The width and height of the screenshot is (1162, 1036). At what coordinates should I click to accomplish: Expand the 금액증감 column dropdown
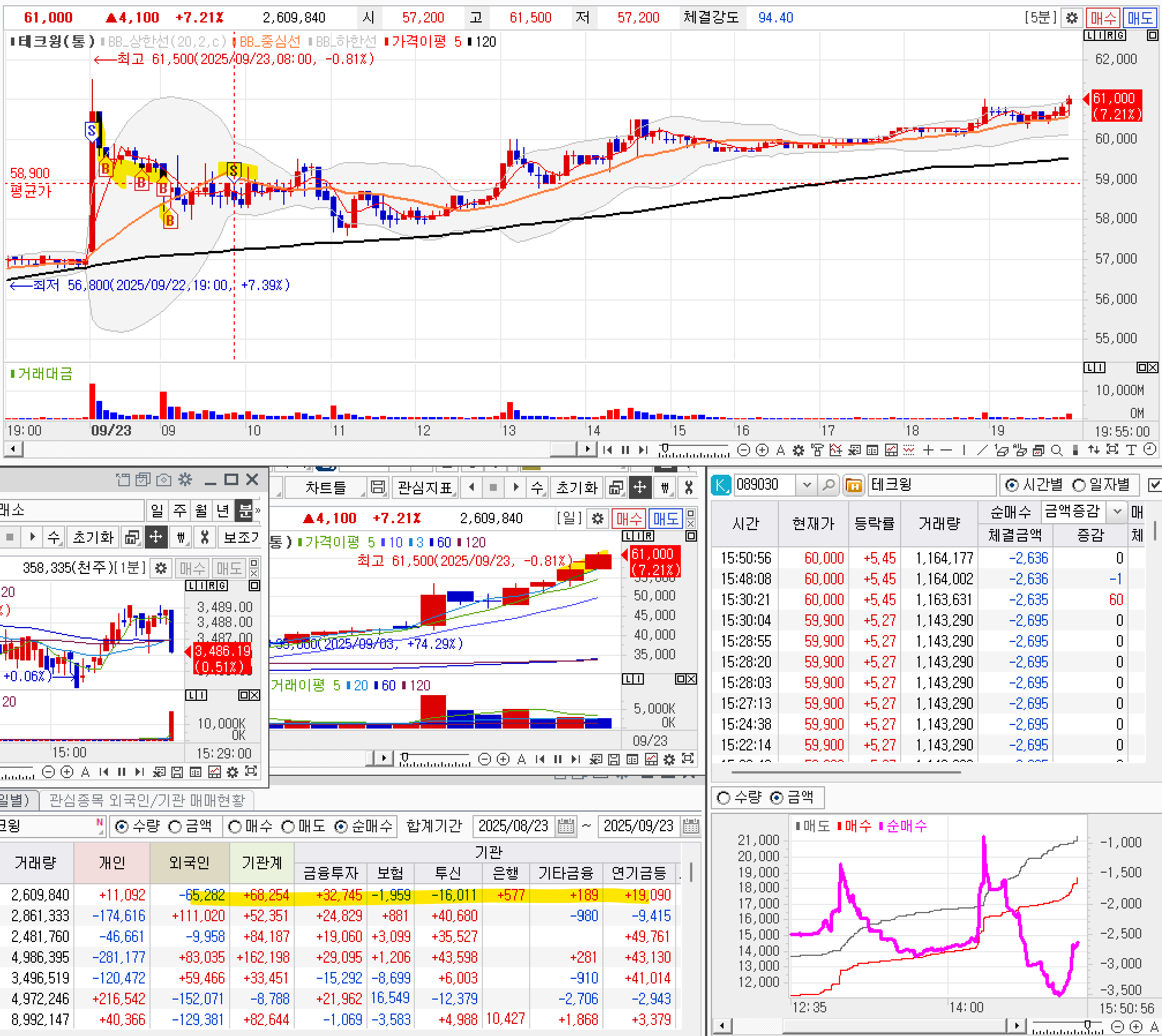(1117, 511)
